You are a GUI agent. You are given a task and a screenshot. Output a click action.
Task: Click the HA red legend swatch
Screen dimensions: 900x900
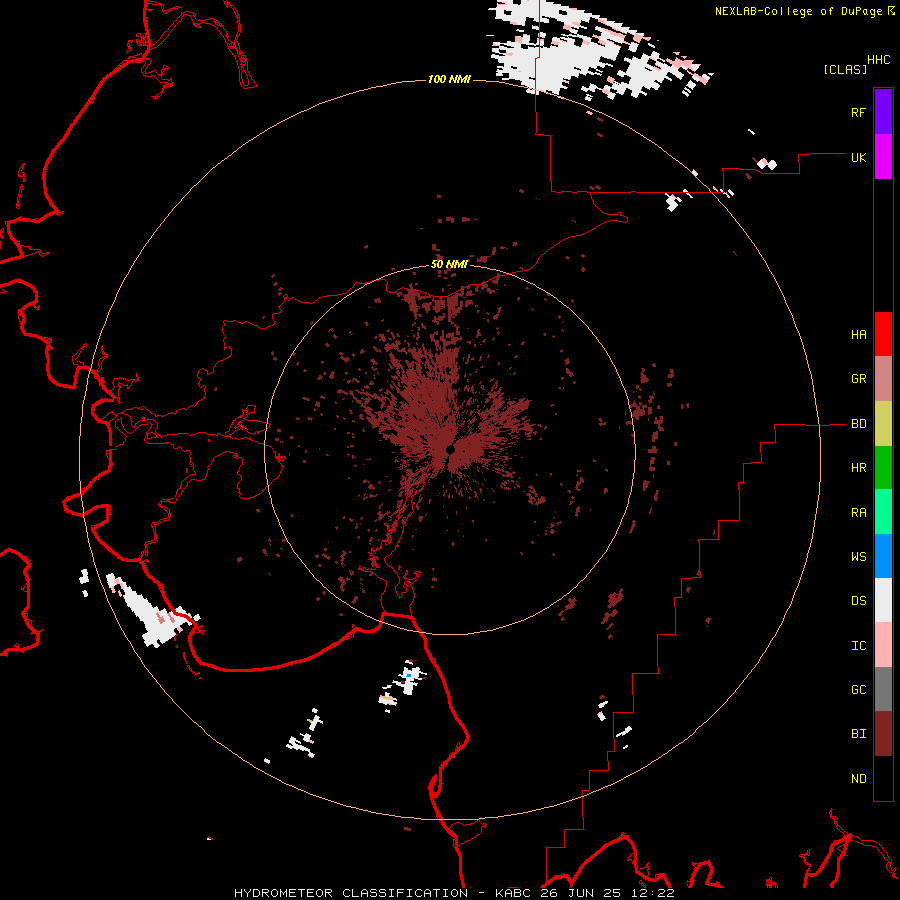pos(883,334)
